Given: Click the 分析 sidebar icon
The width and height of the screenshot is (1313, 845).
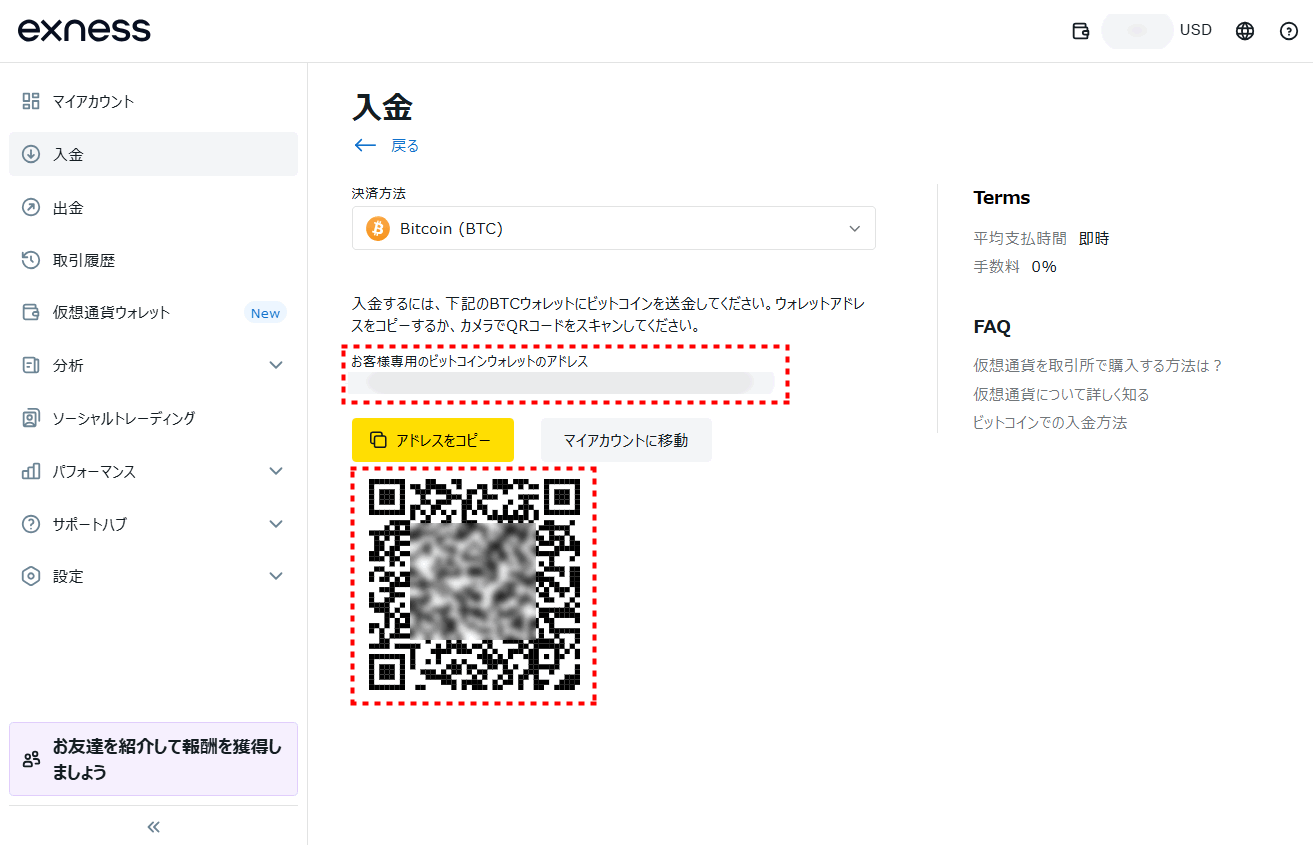Looking at the screenshot, I should (31, 365).
